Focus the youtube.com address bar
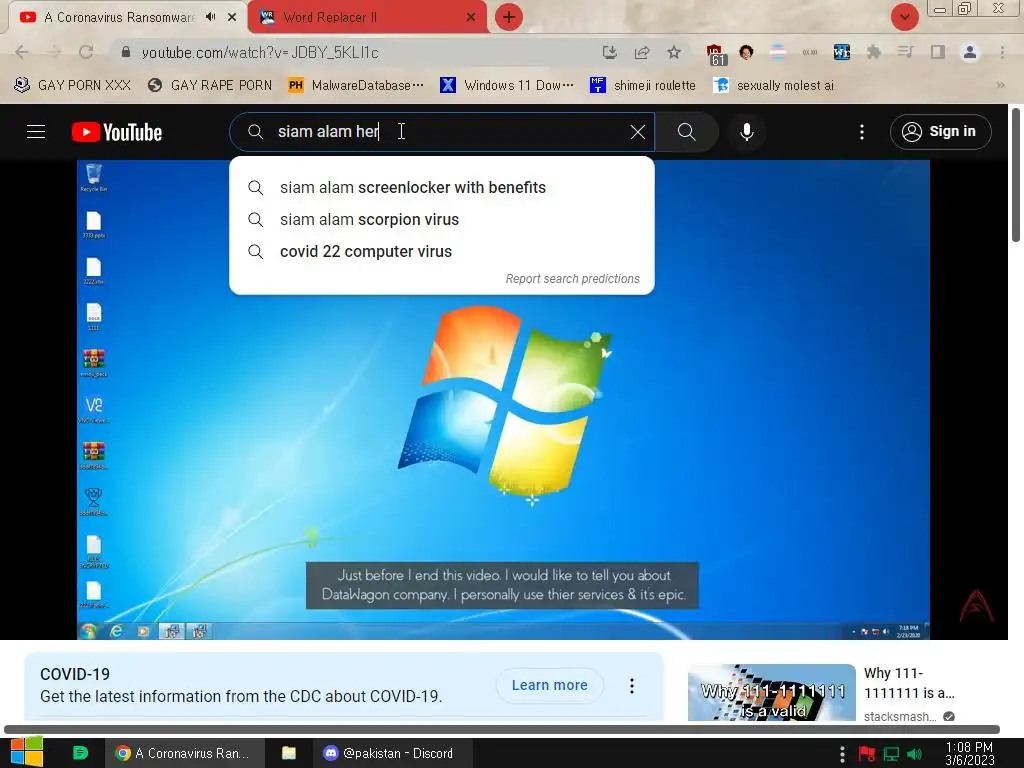This screenshot has width=1024, height=768. pyautogui.click(x=353, y=52)
